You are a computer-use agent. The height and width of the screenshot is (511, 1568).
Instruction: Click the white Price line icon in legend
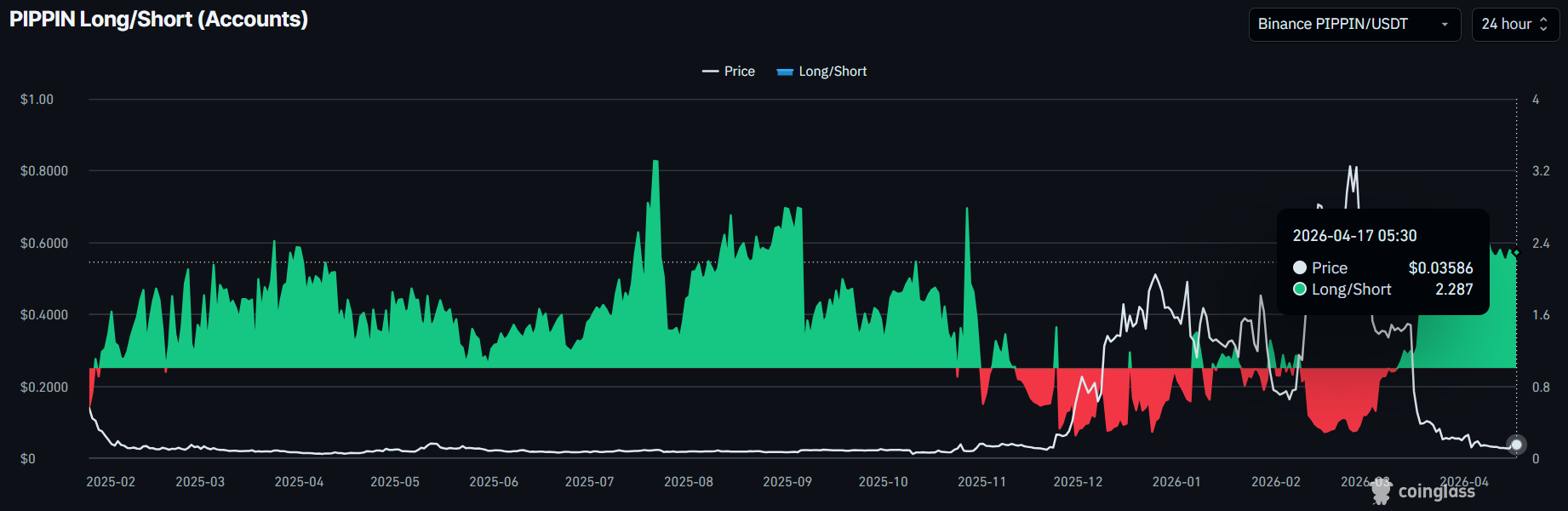[x=710, y=72]
